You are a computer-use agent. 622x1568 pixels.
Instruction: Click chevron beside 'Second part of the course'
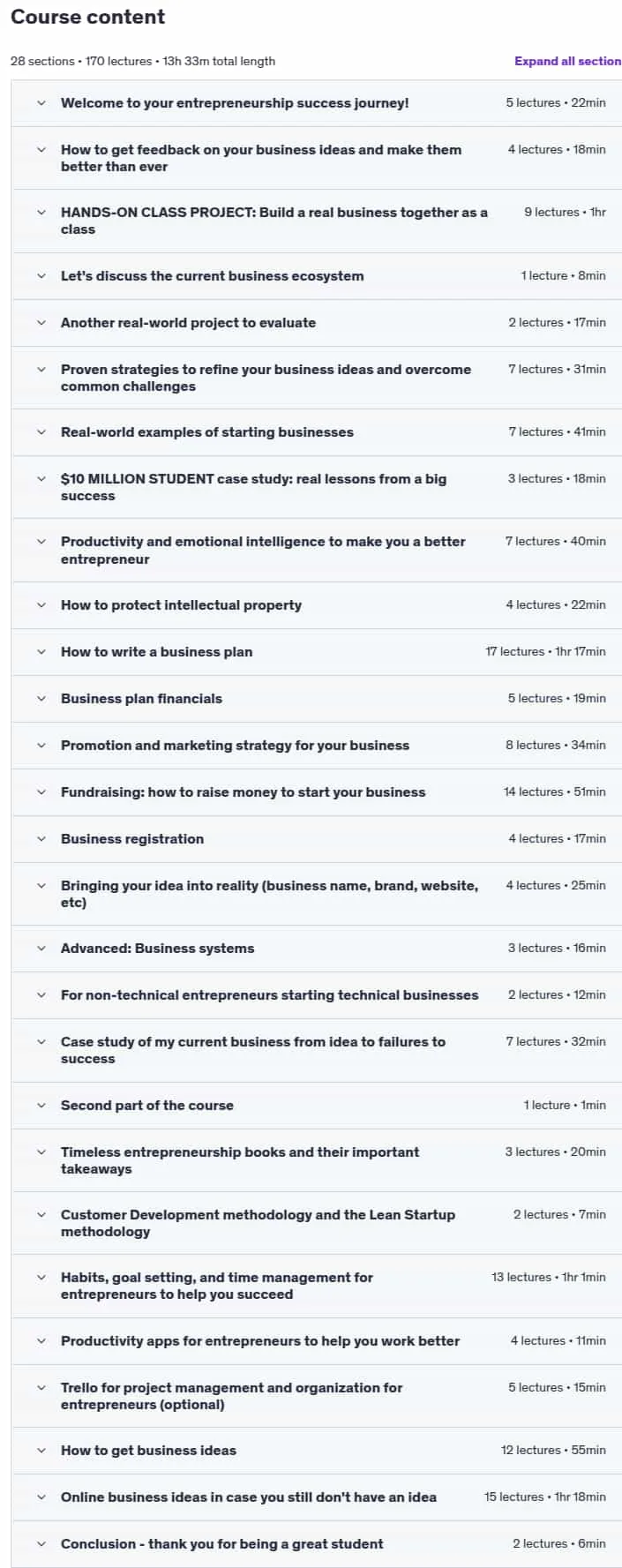(41, 1106)
